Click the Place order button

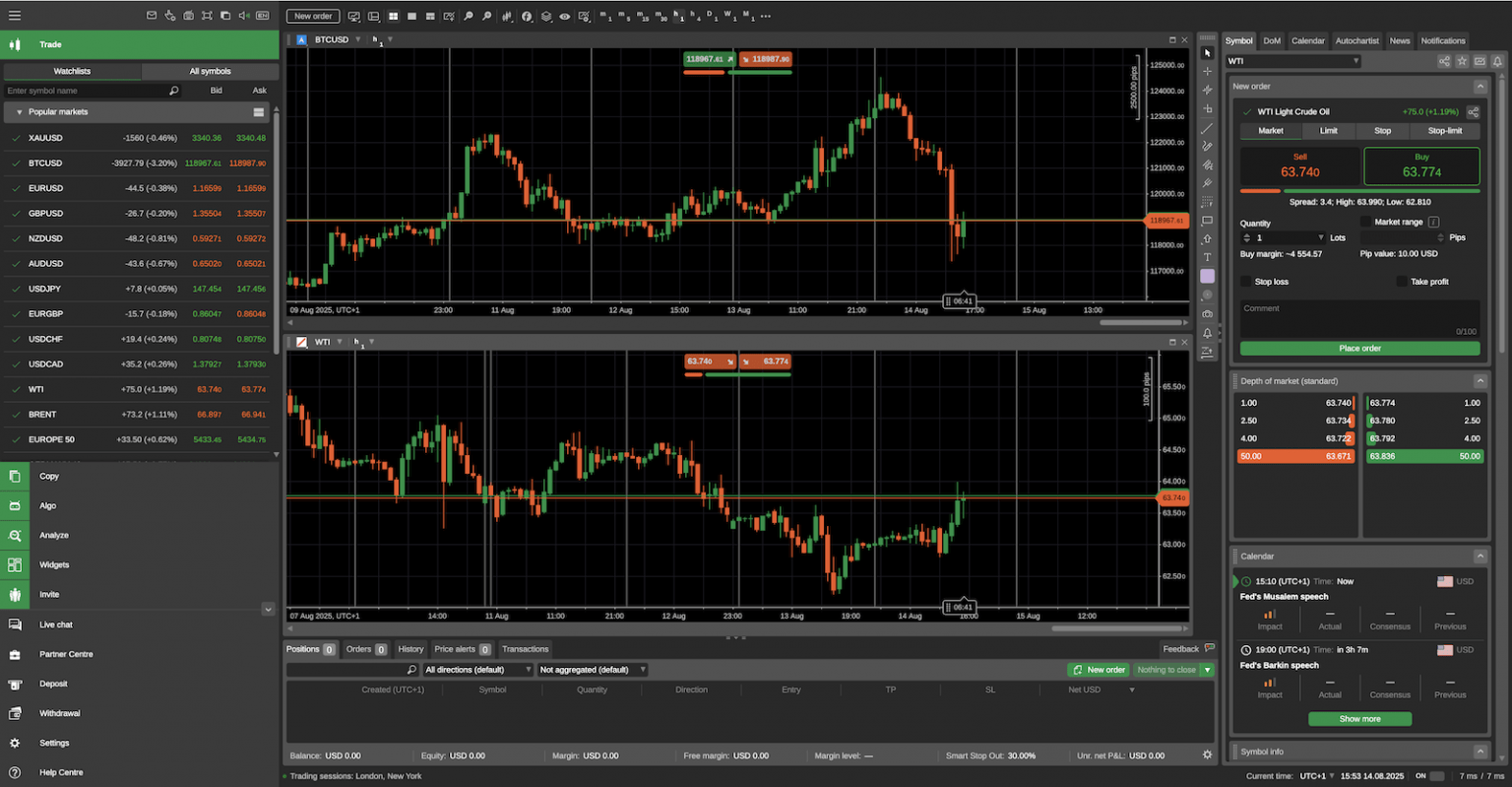pos(1359,348)
